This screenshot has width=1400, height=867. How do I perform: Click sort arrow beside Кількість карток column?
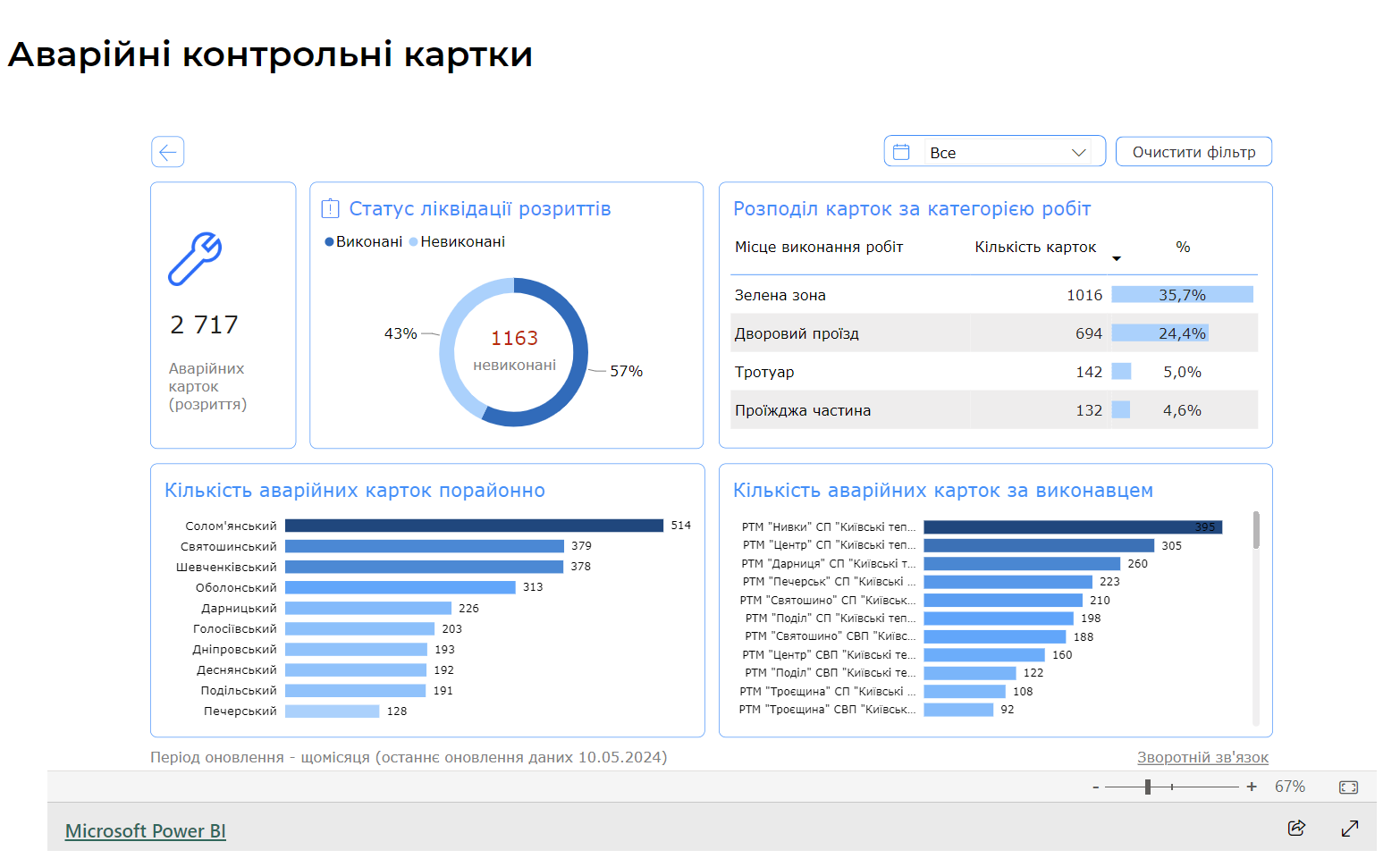coord(1117,259)
